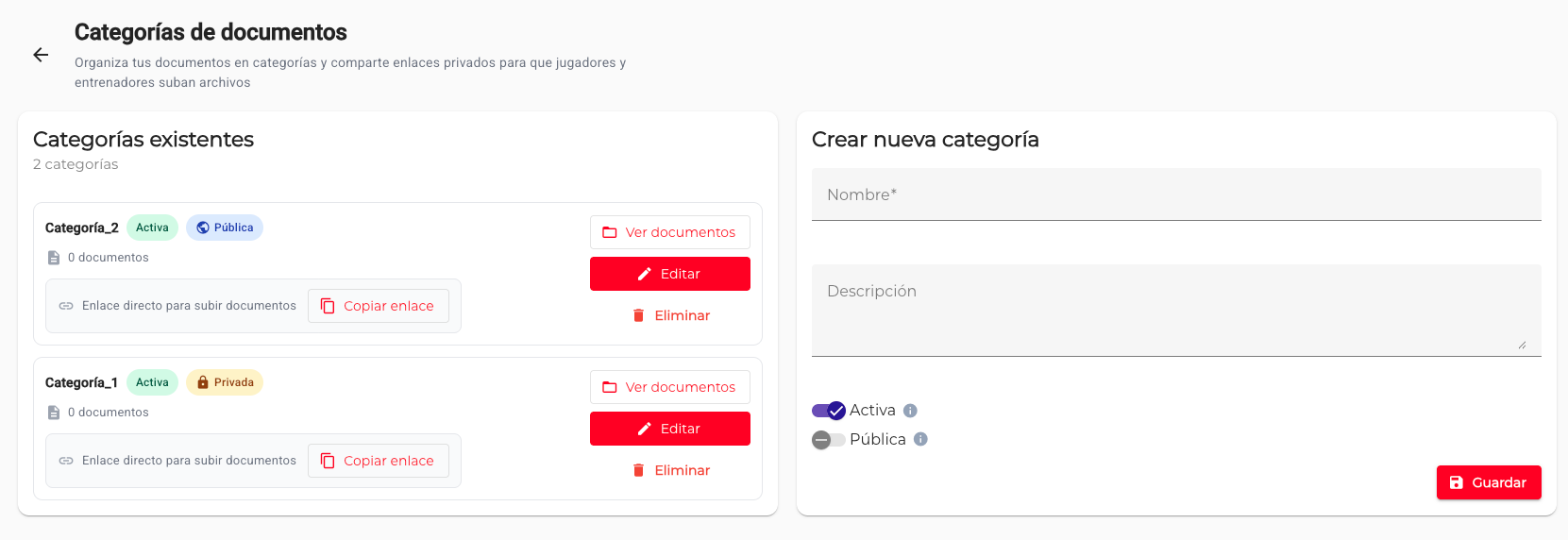Open Ver documentos for Categoría_2
This screenshot has width=1568, height=540.
tap(669, 232)
